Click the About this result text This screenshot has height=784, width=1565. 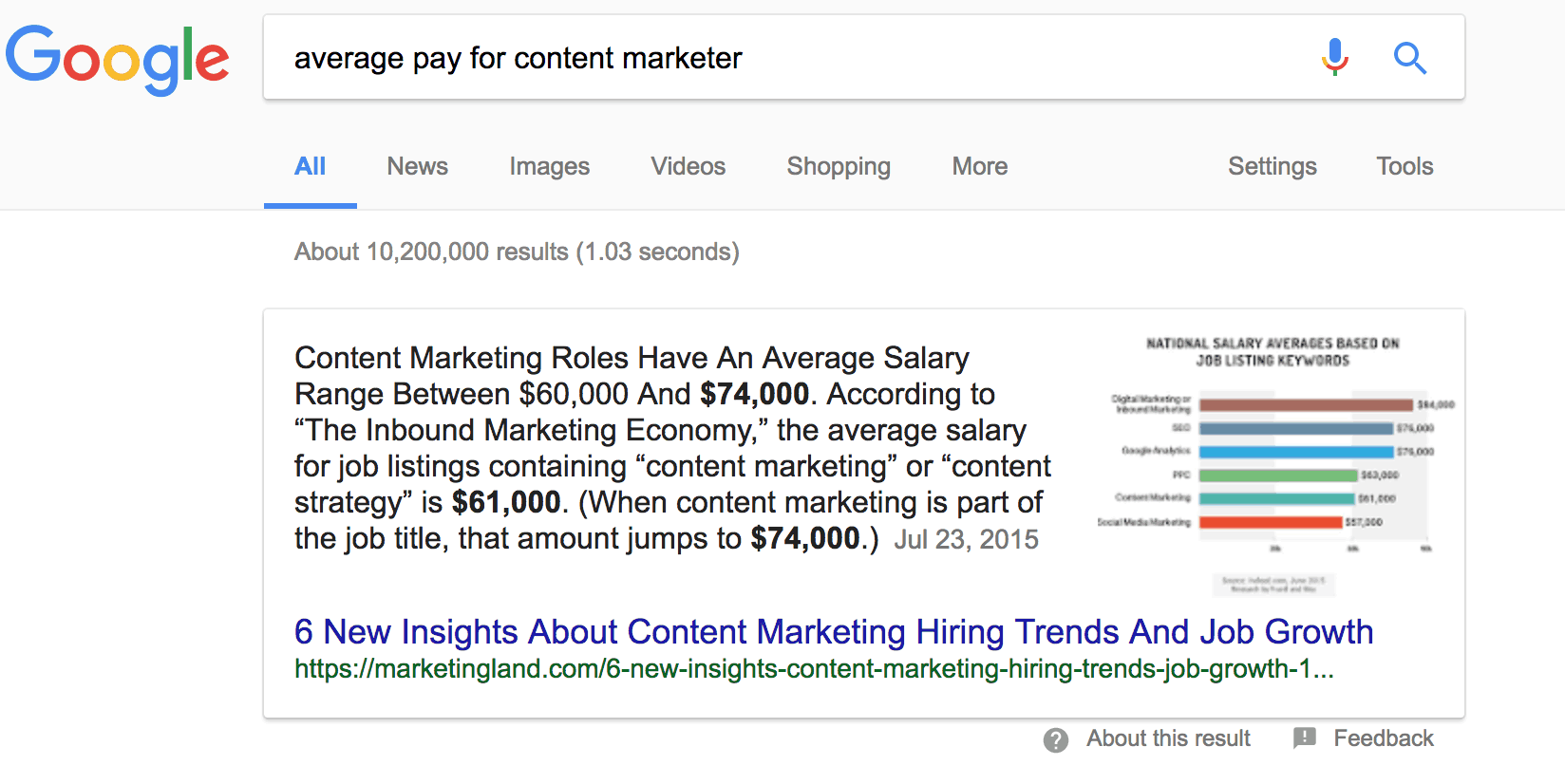[1168, 738]
